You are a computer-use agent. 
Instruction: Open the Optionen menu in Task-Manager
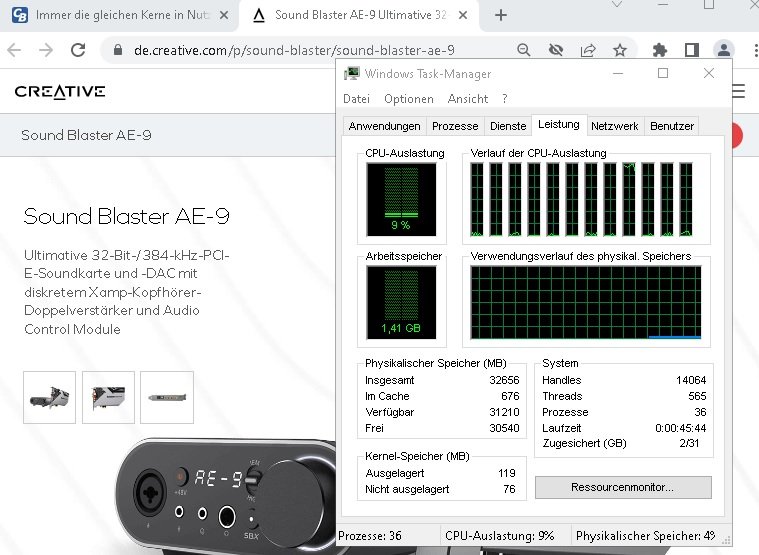tap(409, 99)
